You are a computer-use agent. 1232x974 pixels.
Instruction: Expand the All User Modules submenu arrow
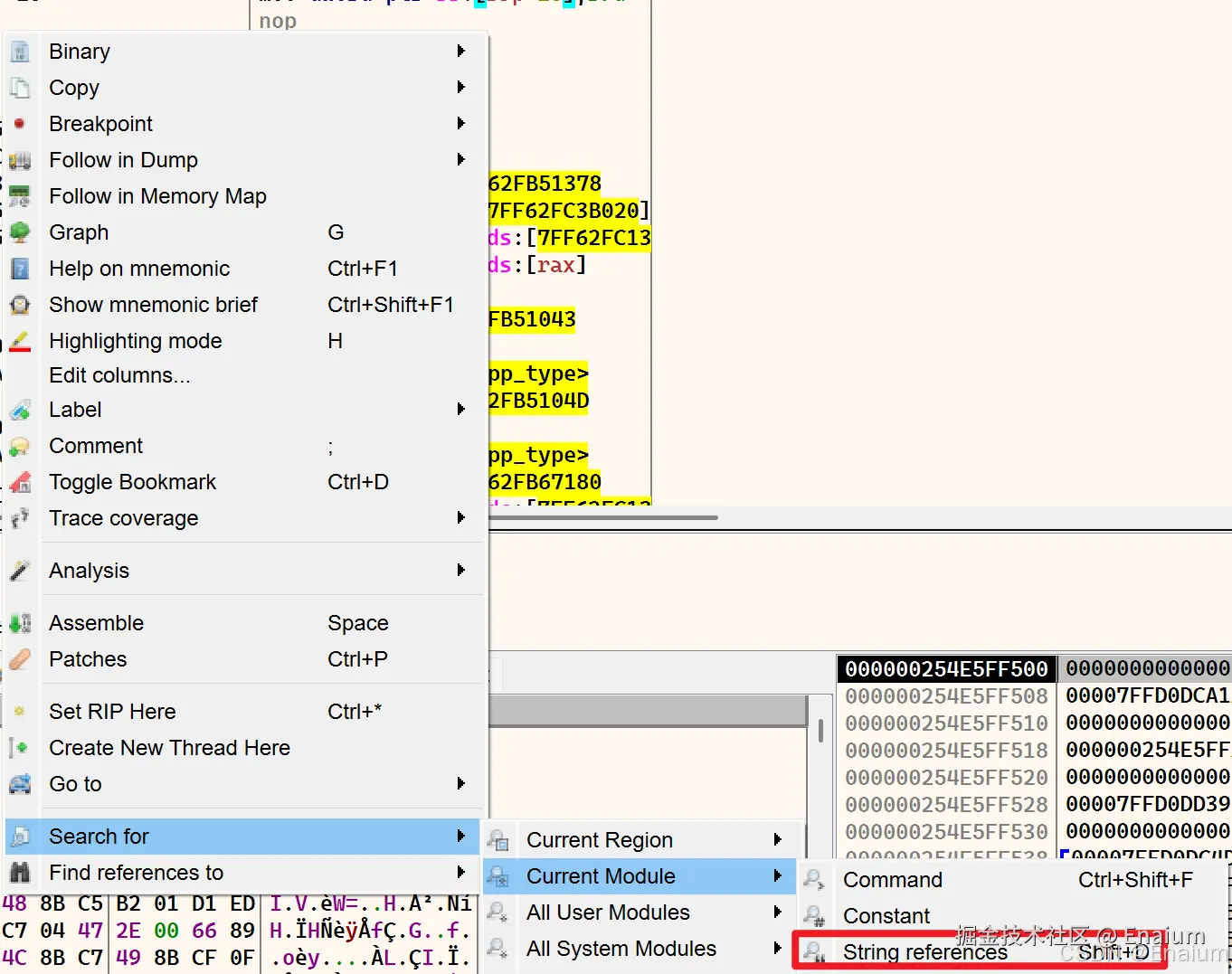(777, 913)
